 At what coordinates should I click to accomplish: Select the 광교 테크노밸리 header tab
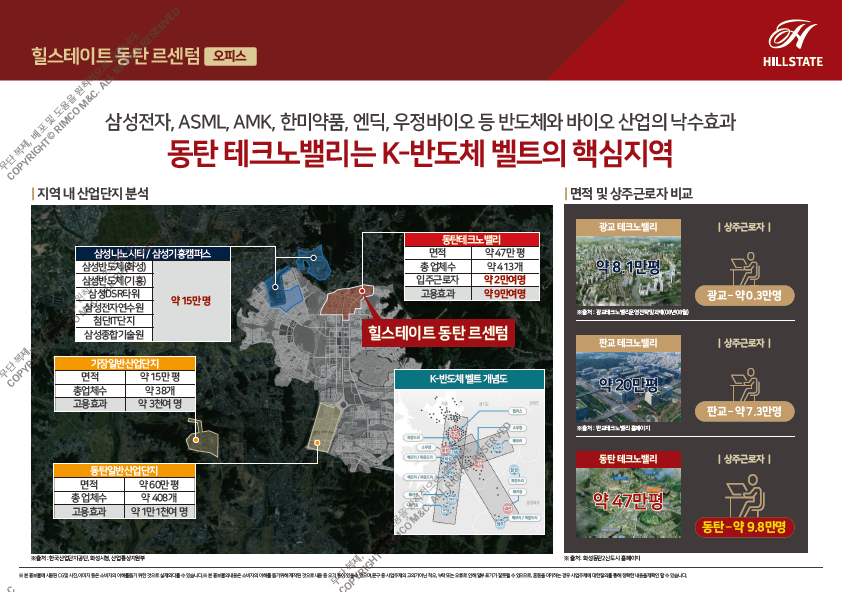(628, 227)
